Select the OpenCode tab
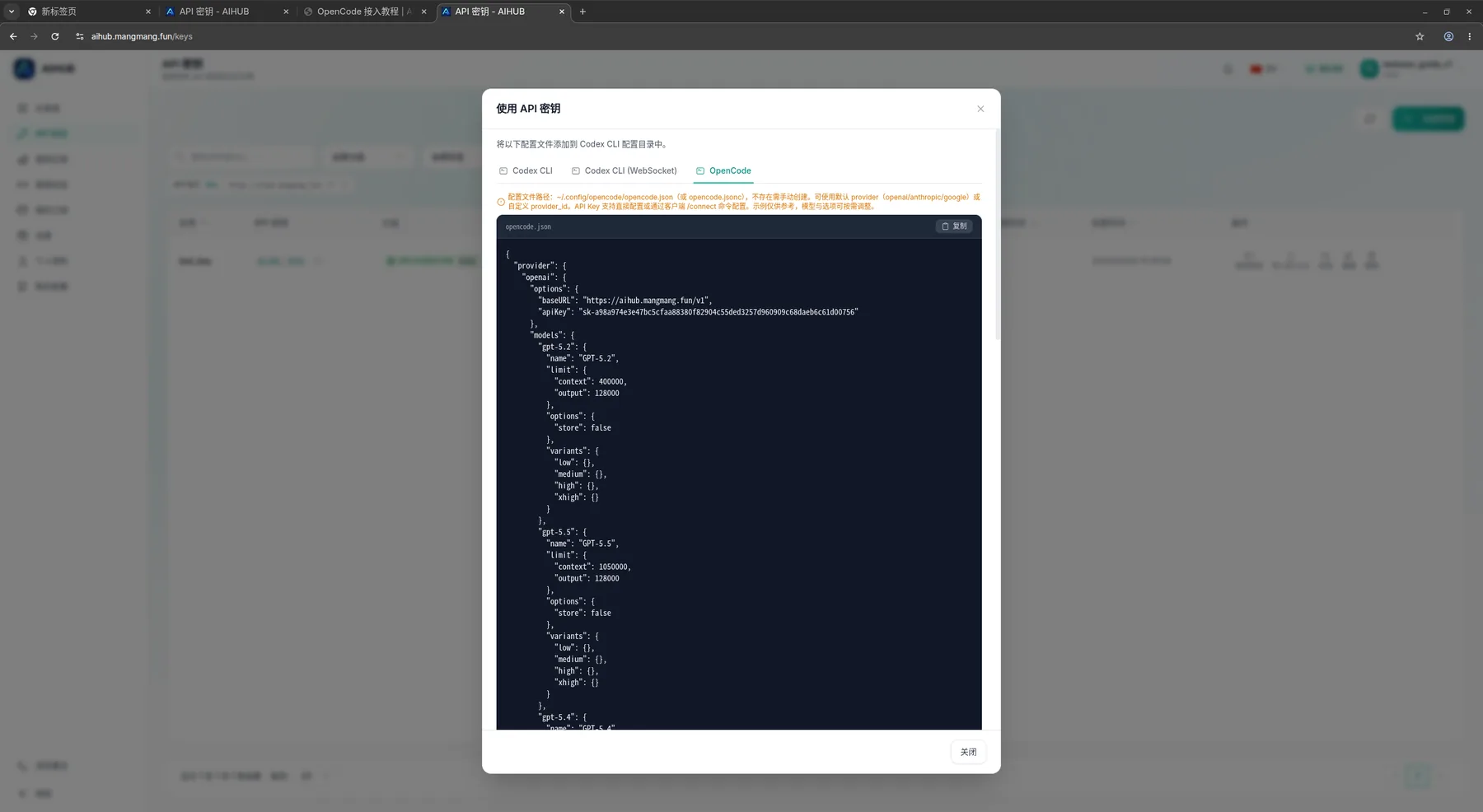The height and width of the screenshot is (812, 1483). (723, 170)
